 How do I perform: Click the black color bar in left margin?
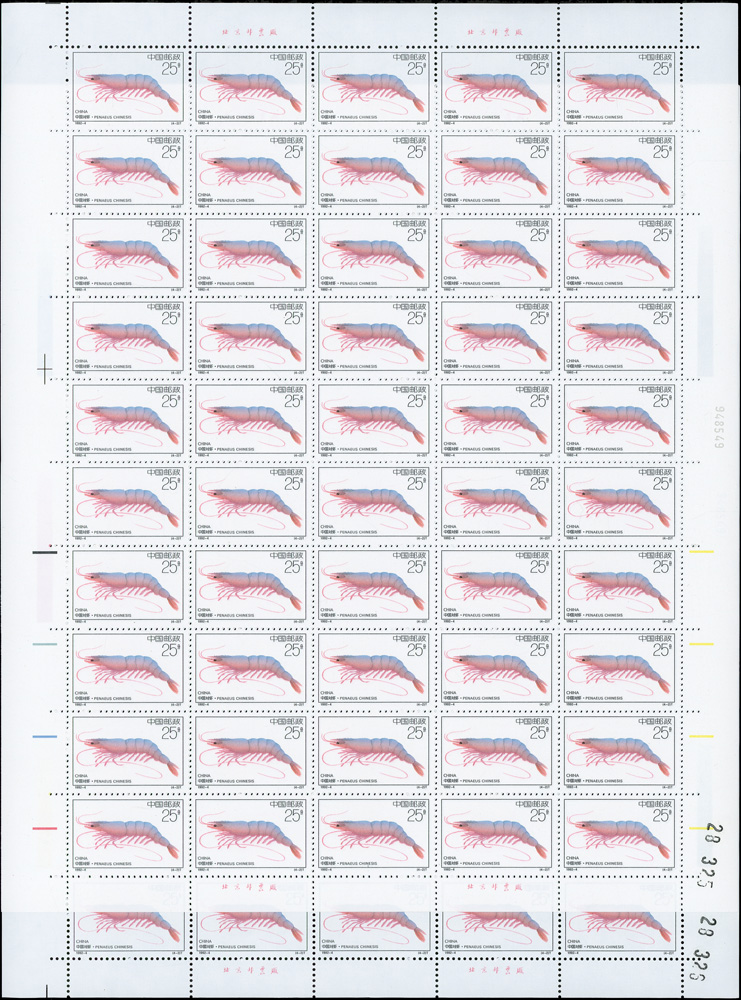(x=47, y=552)
